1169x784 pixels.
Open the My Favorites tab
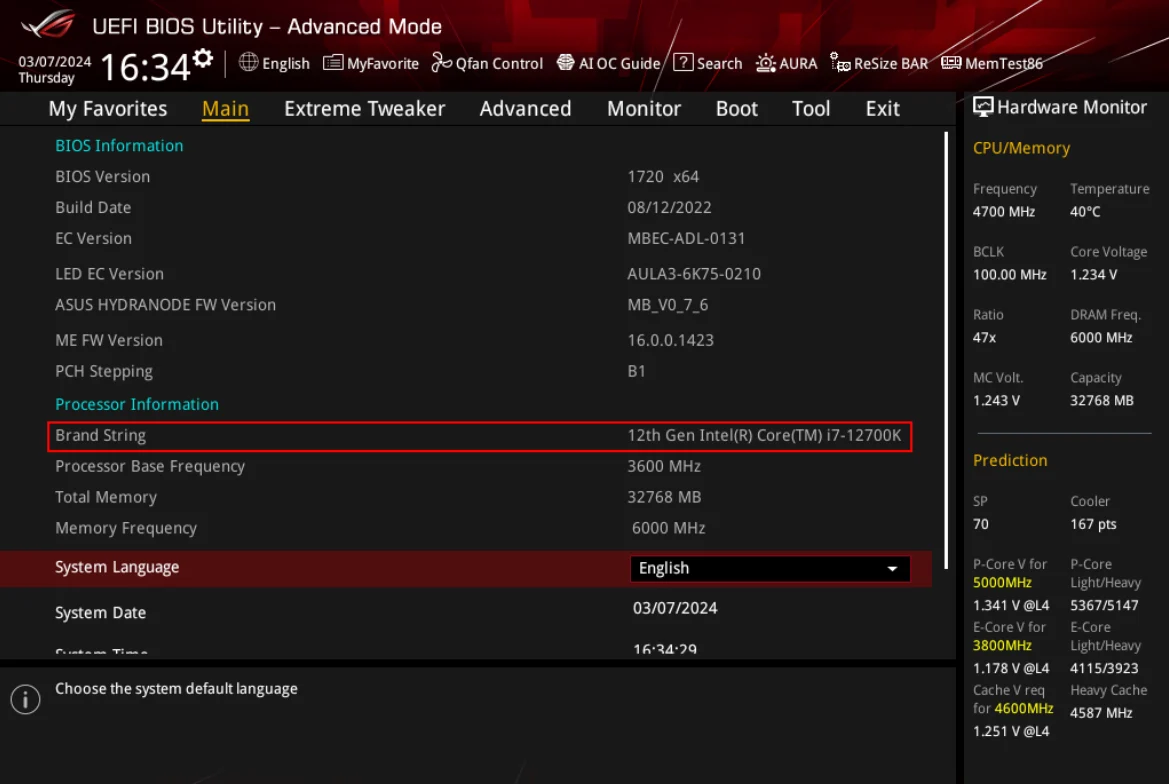pyautogui.click(x=108, y=109)
